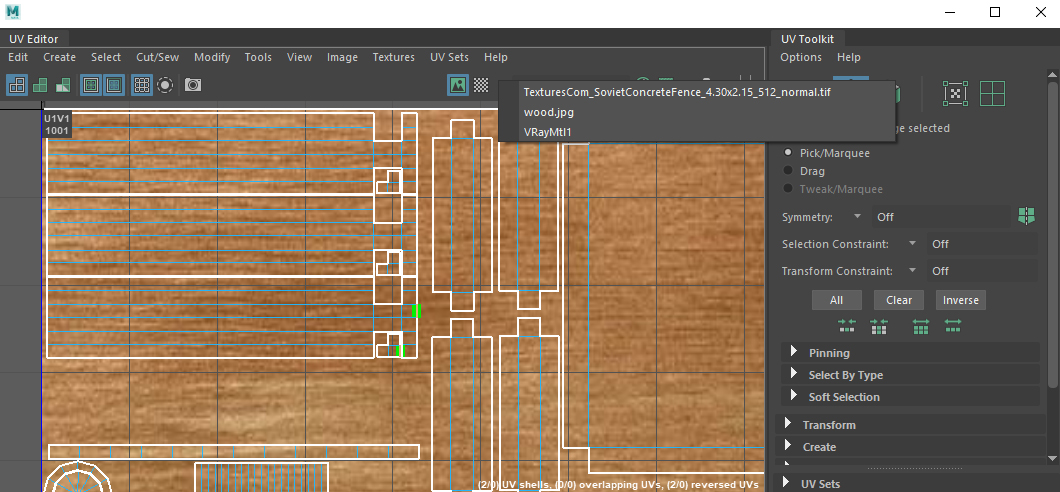Image resolution: width=1060 pixels, height=492 pixels.
Task: Toggle the UV grid display icon
Action: [141, 84]
